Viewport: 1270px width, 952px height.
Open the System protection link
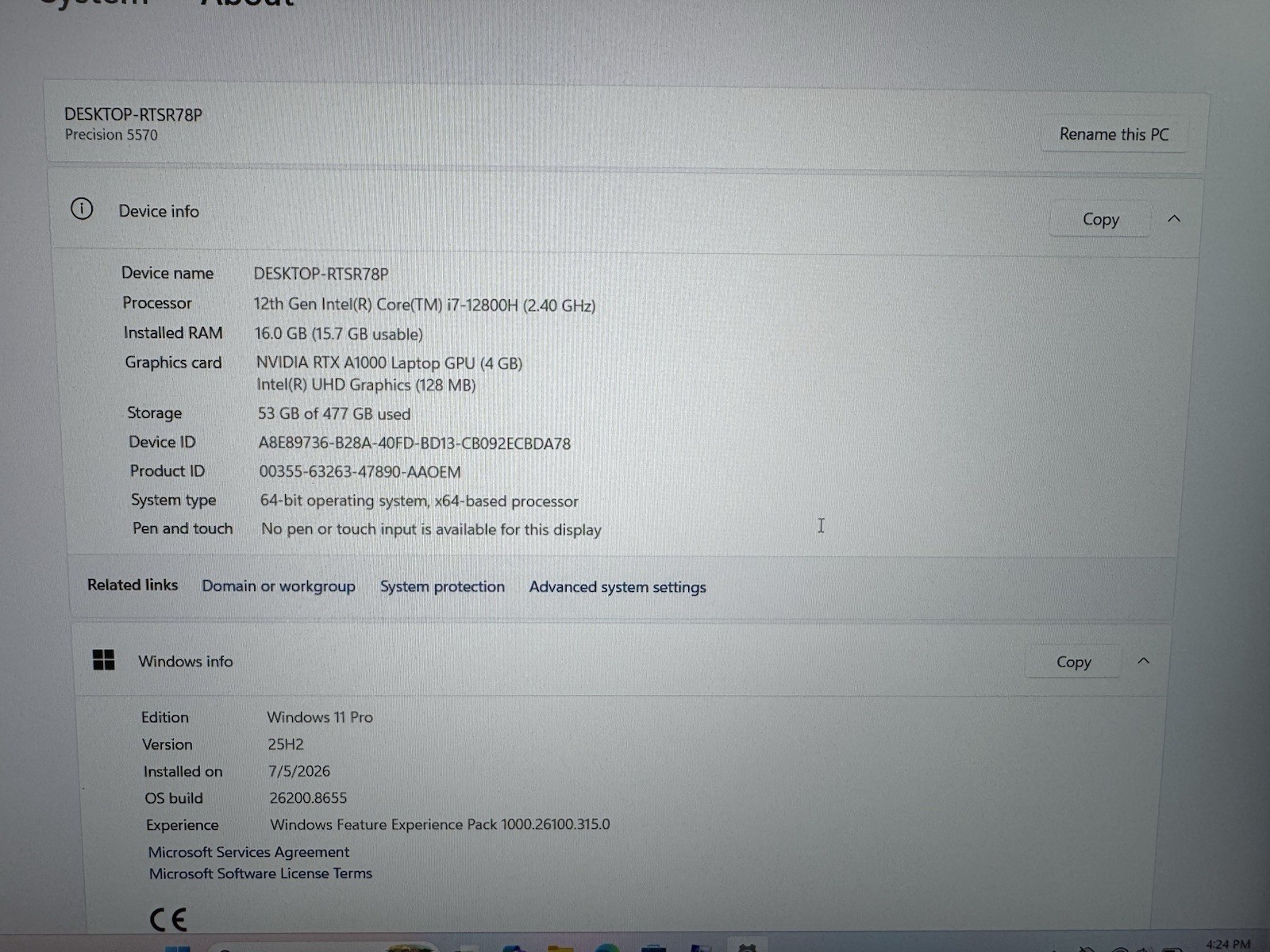[442, 586]
